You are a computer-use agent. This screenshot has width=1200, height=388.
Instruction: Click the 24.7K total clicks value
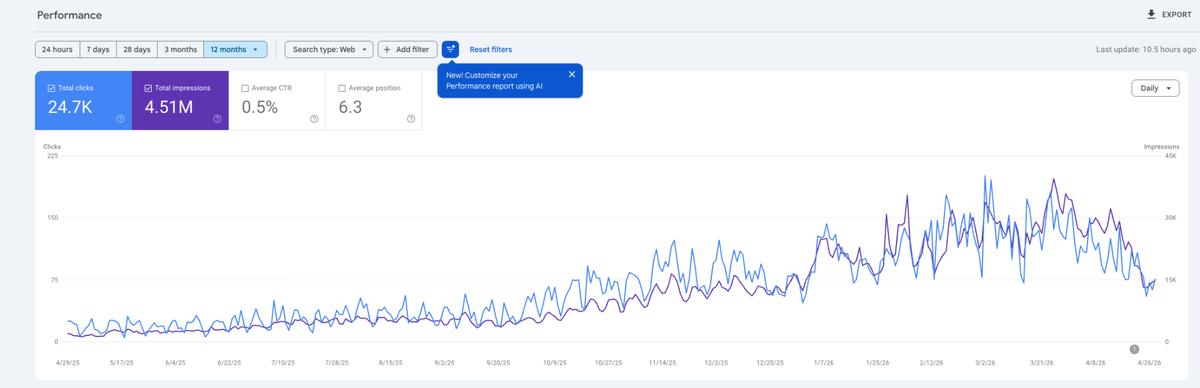pos(70,107)
